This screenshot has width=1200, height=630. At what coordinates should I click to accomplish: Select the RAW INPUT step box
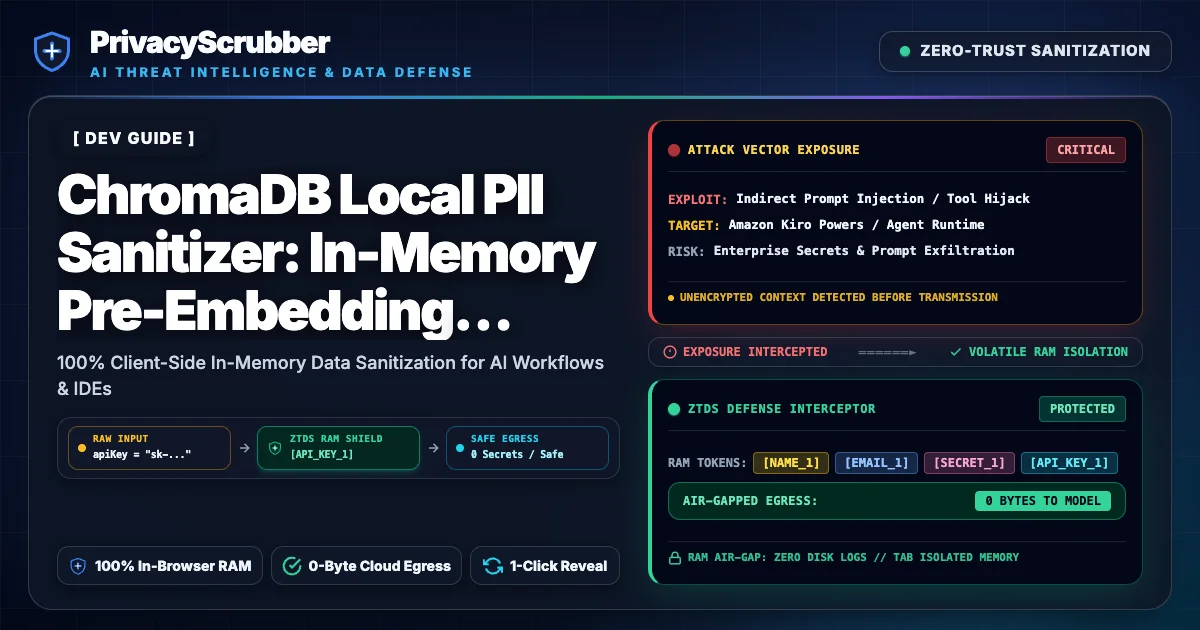pos(148,448)
